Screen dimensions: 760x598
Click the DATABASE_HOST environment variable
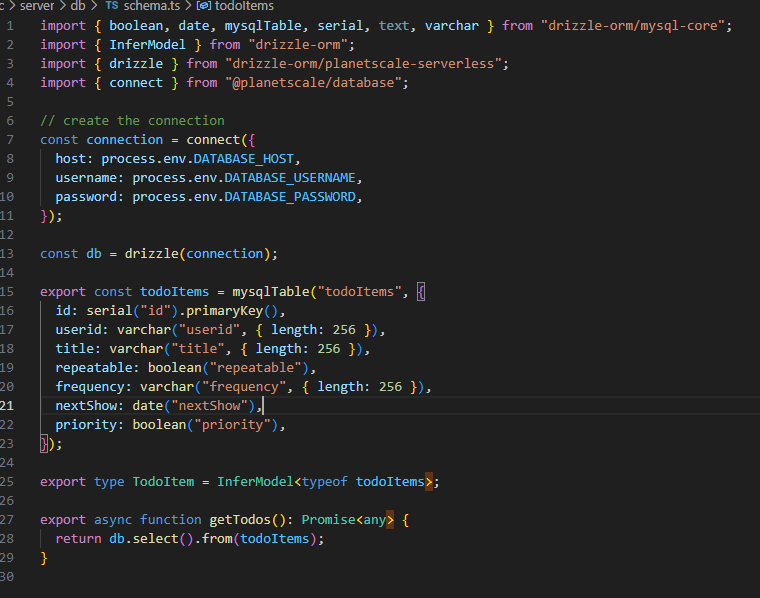click(x=247, y=158)
